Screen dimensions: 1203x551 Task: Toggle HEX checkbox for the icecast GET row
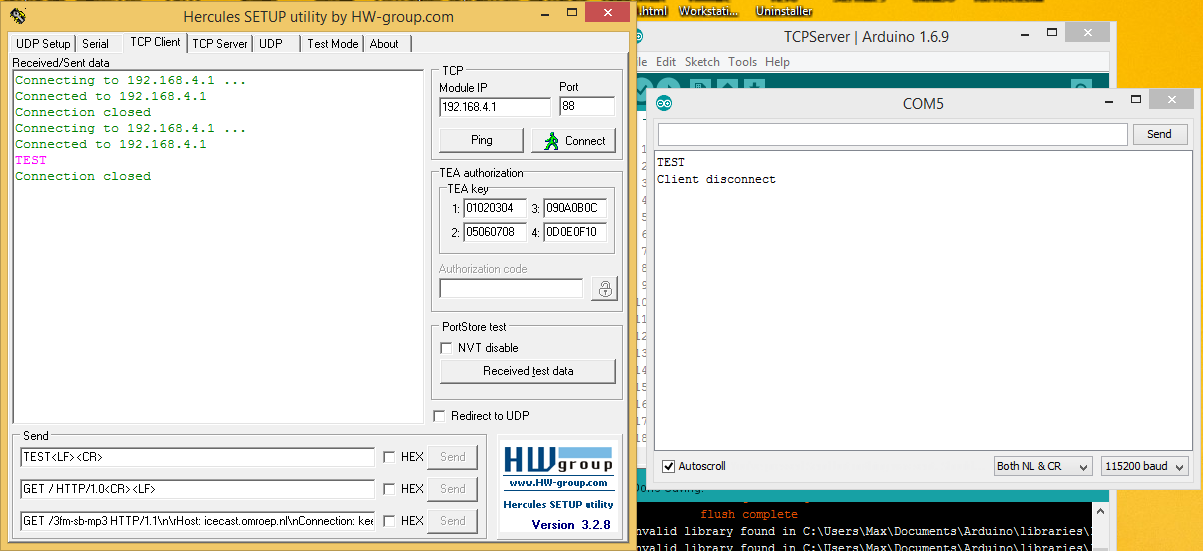point(388,521)
